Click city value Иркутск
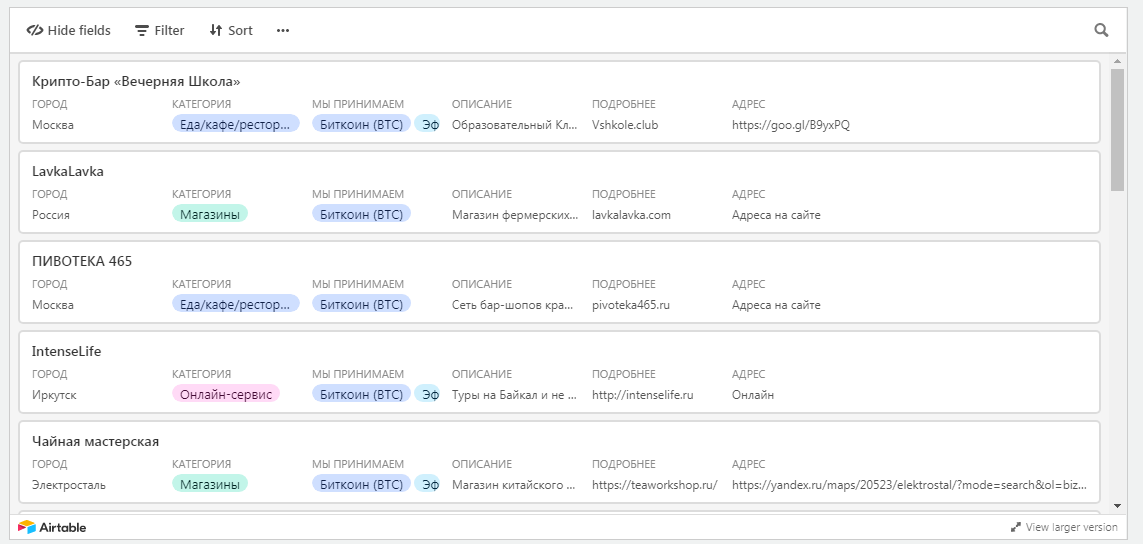This screenshot has width=1143, height=544. point(54,395)
